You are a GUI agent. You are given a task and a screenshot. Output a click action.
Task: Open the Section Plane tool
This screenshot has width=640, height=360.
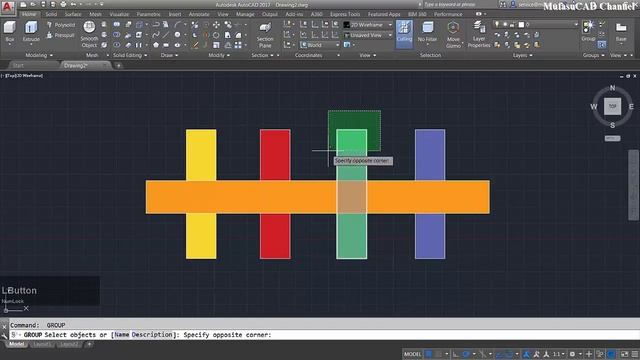coord(265,34)
